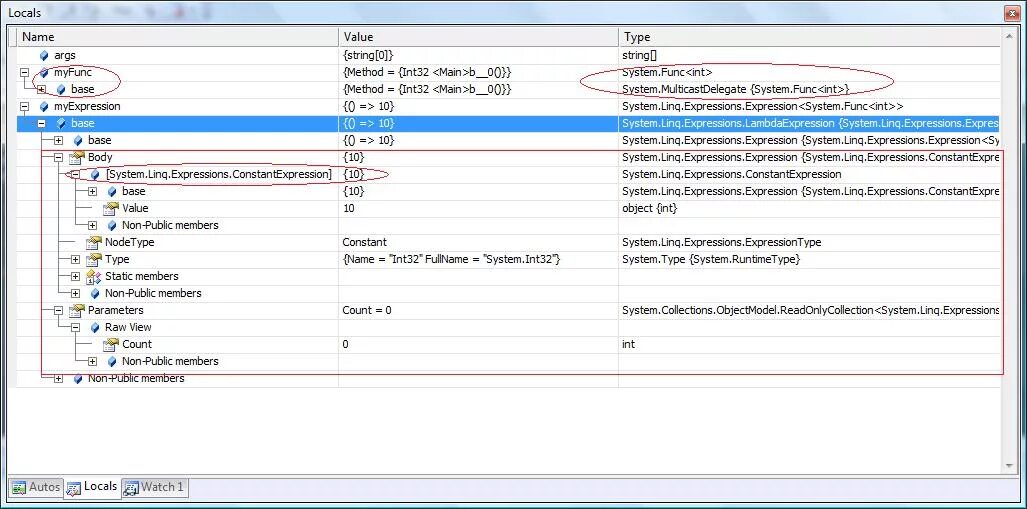Viewport: 1027px width, 509px height.
Task: Click the Count property icon
Action: pos(111,345)
